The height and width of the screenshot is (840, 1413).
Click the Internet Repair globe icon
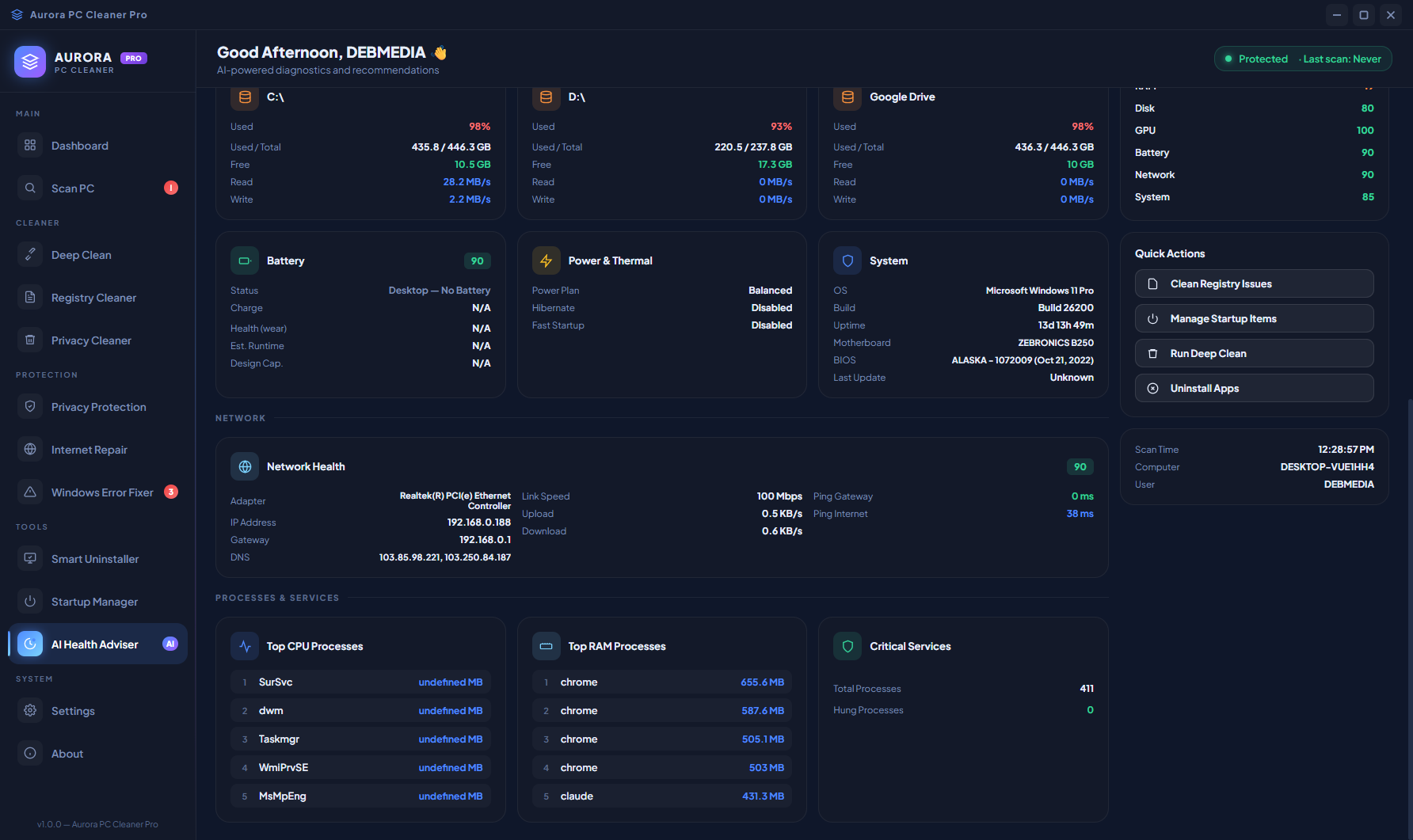click(30, 450)
